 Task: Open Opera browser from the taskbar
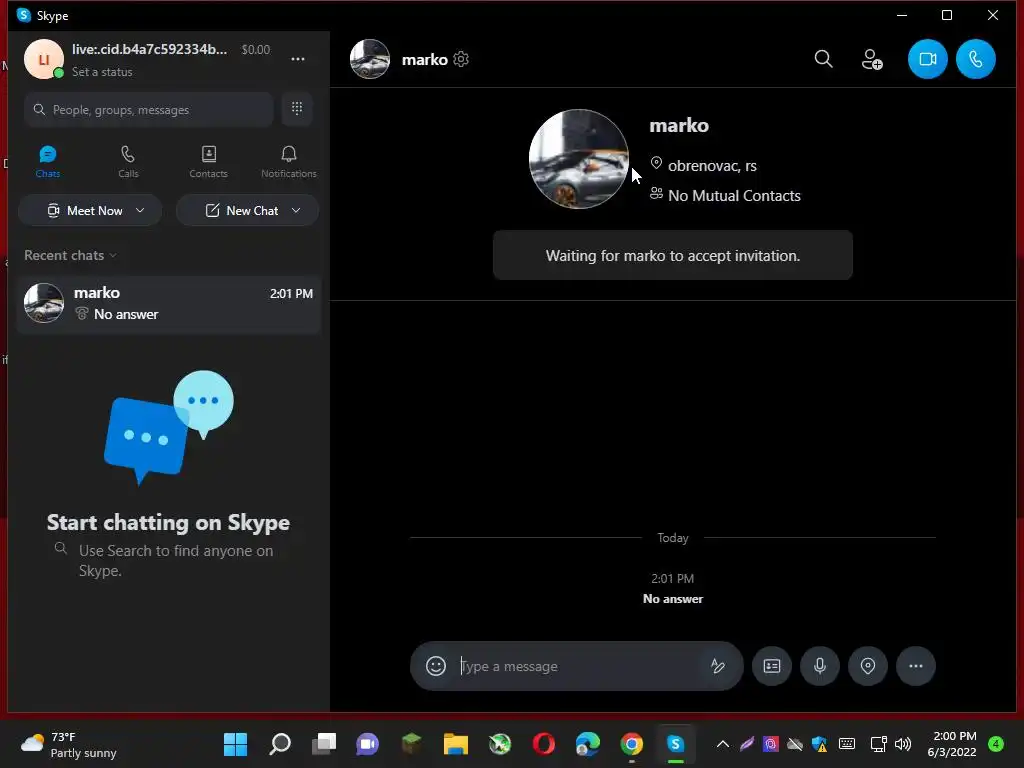(x=543, y=744)
